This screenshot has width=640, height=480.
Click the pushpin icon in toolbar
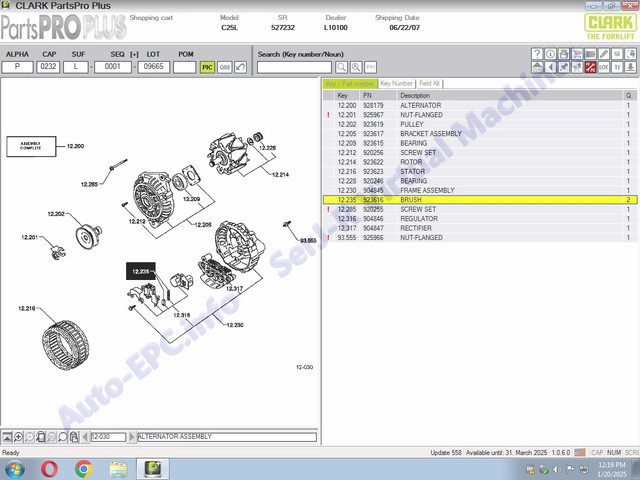coord(564,67)
